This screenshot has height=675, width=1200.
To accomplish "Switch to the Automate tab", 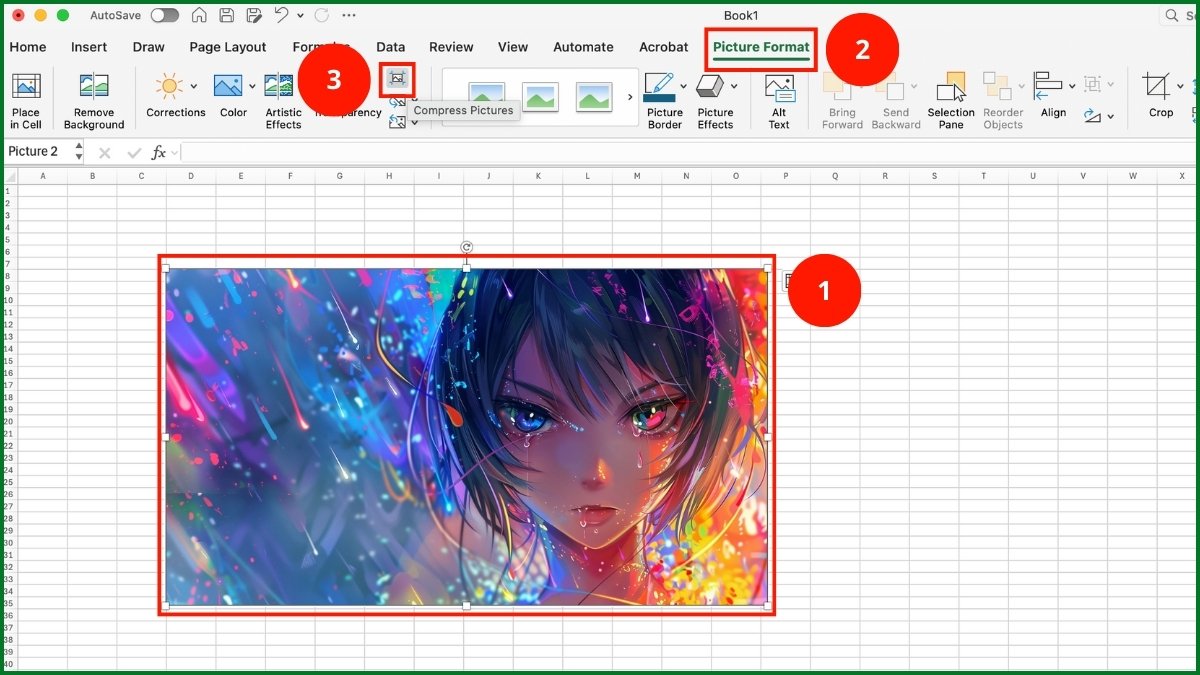I will 583,47.
